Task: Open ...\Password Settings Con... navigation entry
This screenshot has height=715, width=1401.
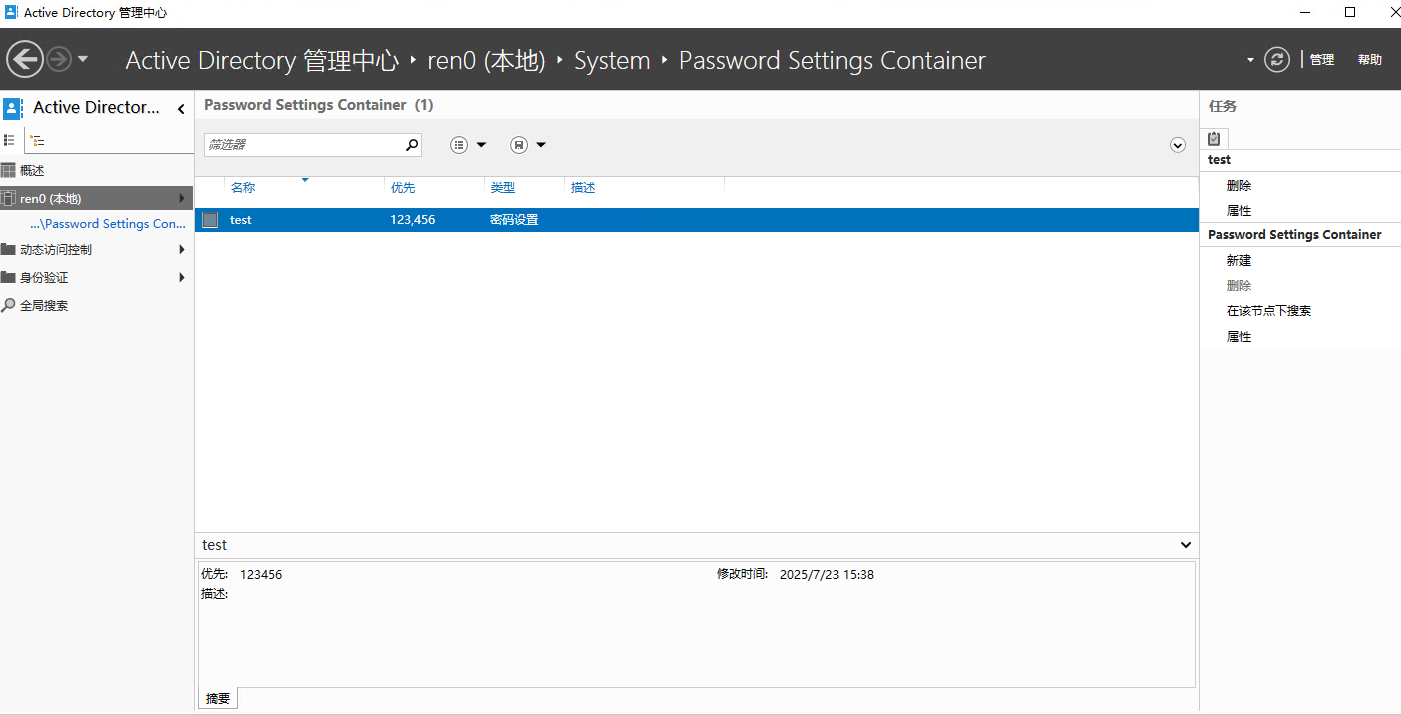Action: (108, 224)
